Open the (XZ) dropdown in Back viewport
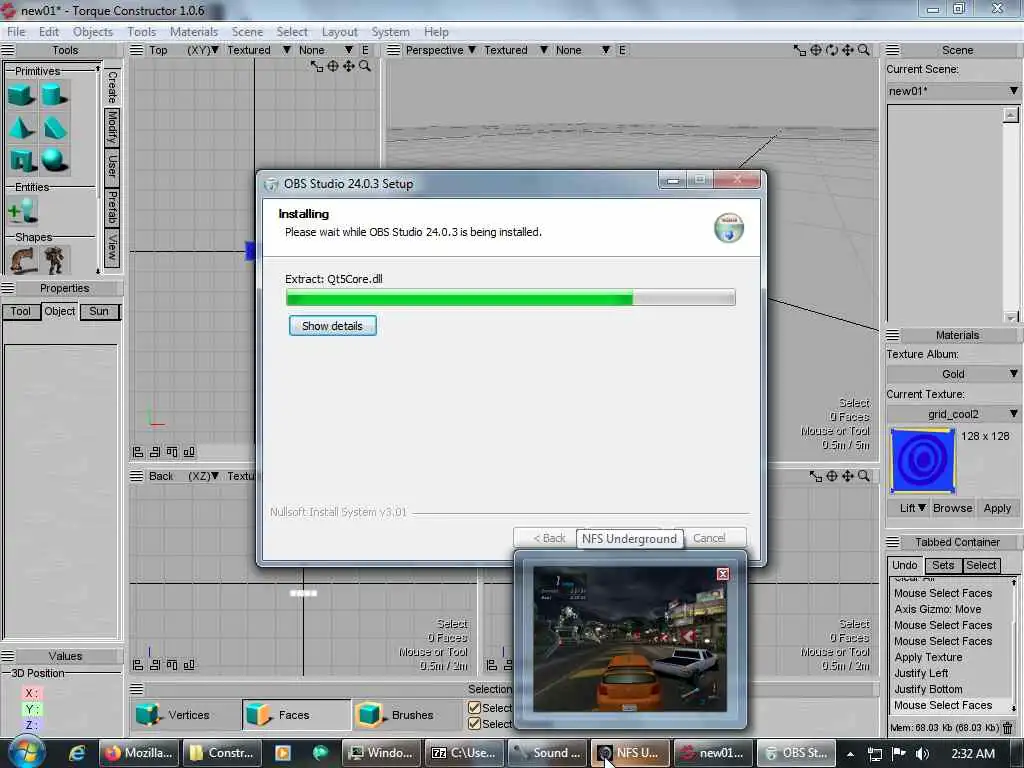1024x768 pixels. point(203,476)
